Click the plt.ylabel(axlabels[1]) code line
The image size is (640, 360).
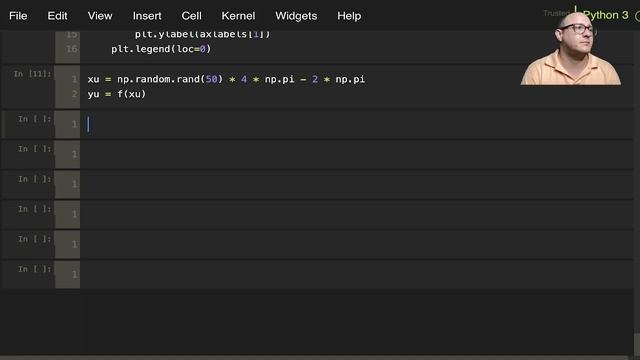(202, 34)
